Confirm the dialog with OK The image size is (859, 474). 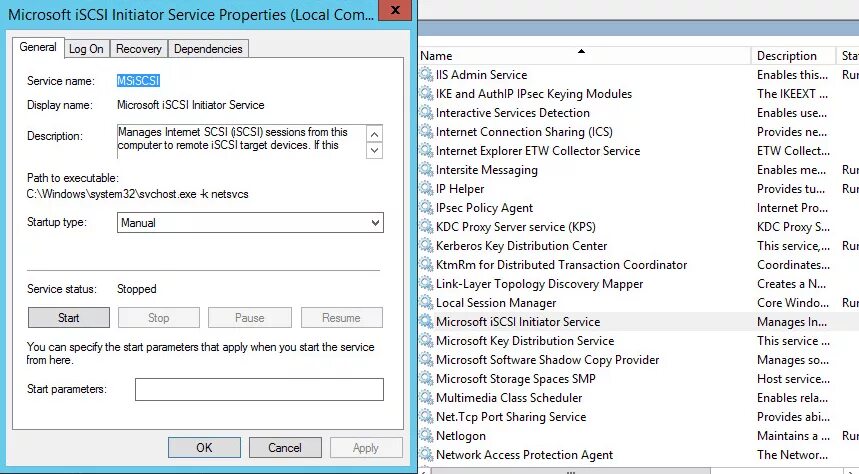point(204,448)
